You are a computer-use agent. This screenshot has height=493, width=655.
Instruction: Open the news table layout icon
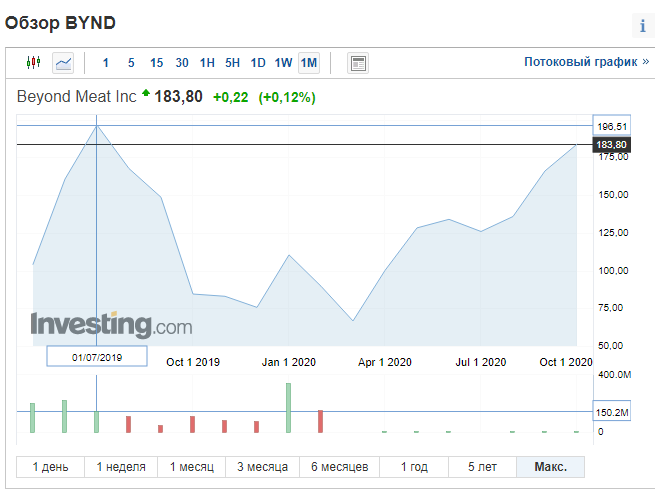click(358, 64)
